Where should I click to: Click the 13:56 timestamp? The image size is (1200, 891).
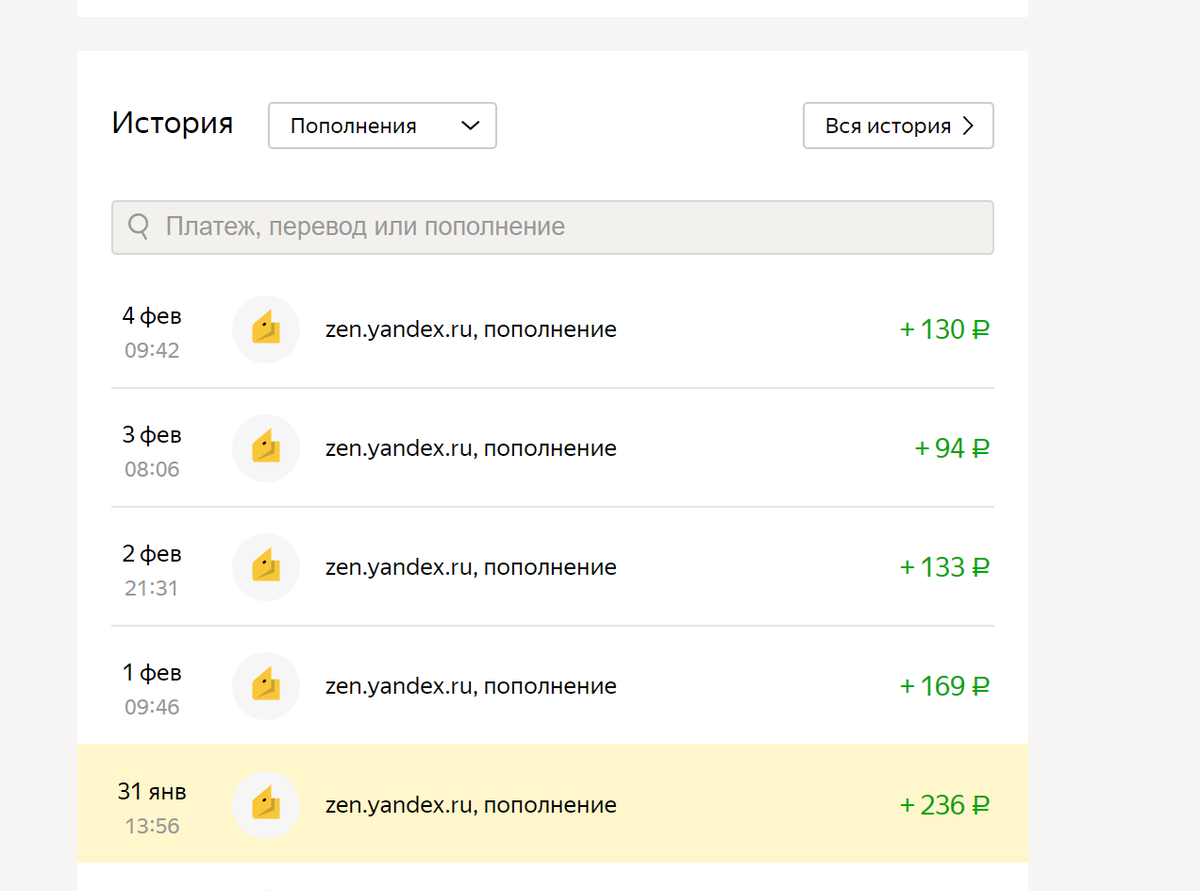[x=152, y=826]
